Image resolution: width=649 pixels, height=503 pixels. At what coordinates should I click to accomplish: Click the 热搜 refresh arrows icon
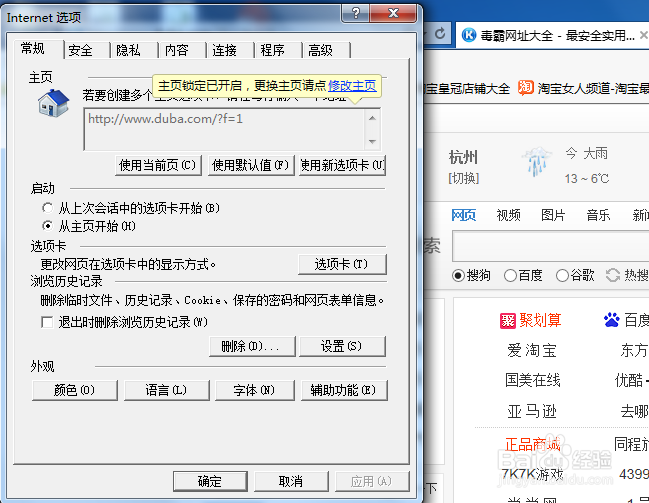tap(613, 275)
